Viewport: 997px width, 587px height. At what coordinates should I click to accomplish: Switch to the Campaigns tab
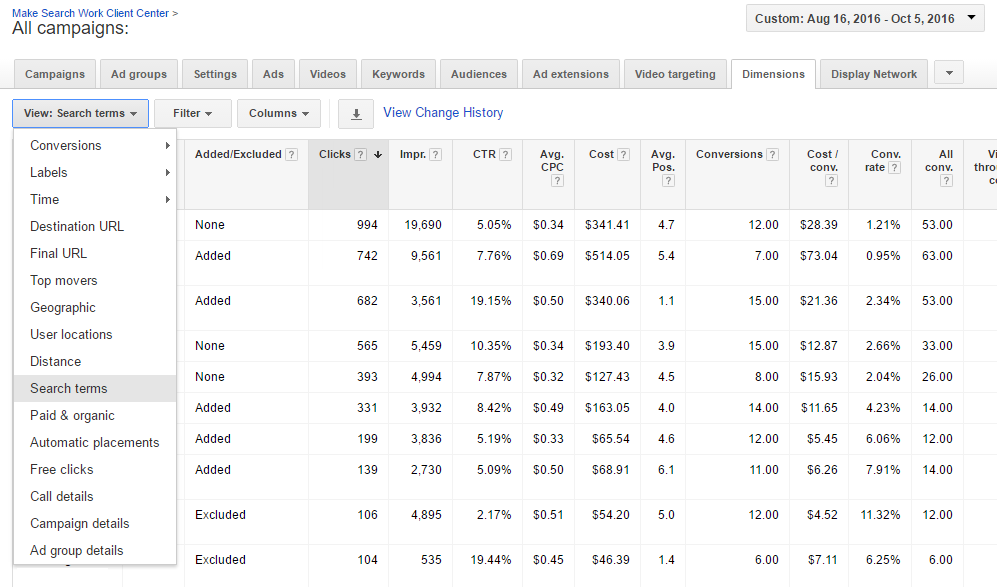(55, 74)
